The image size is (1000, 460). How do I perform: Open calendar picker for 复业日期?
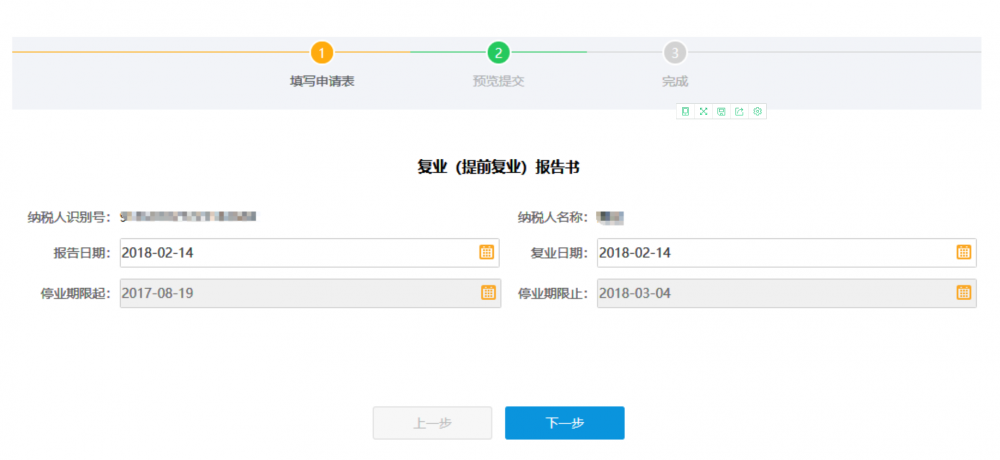click(963, 253)
